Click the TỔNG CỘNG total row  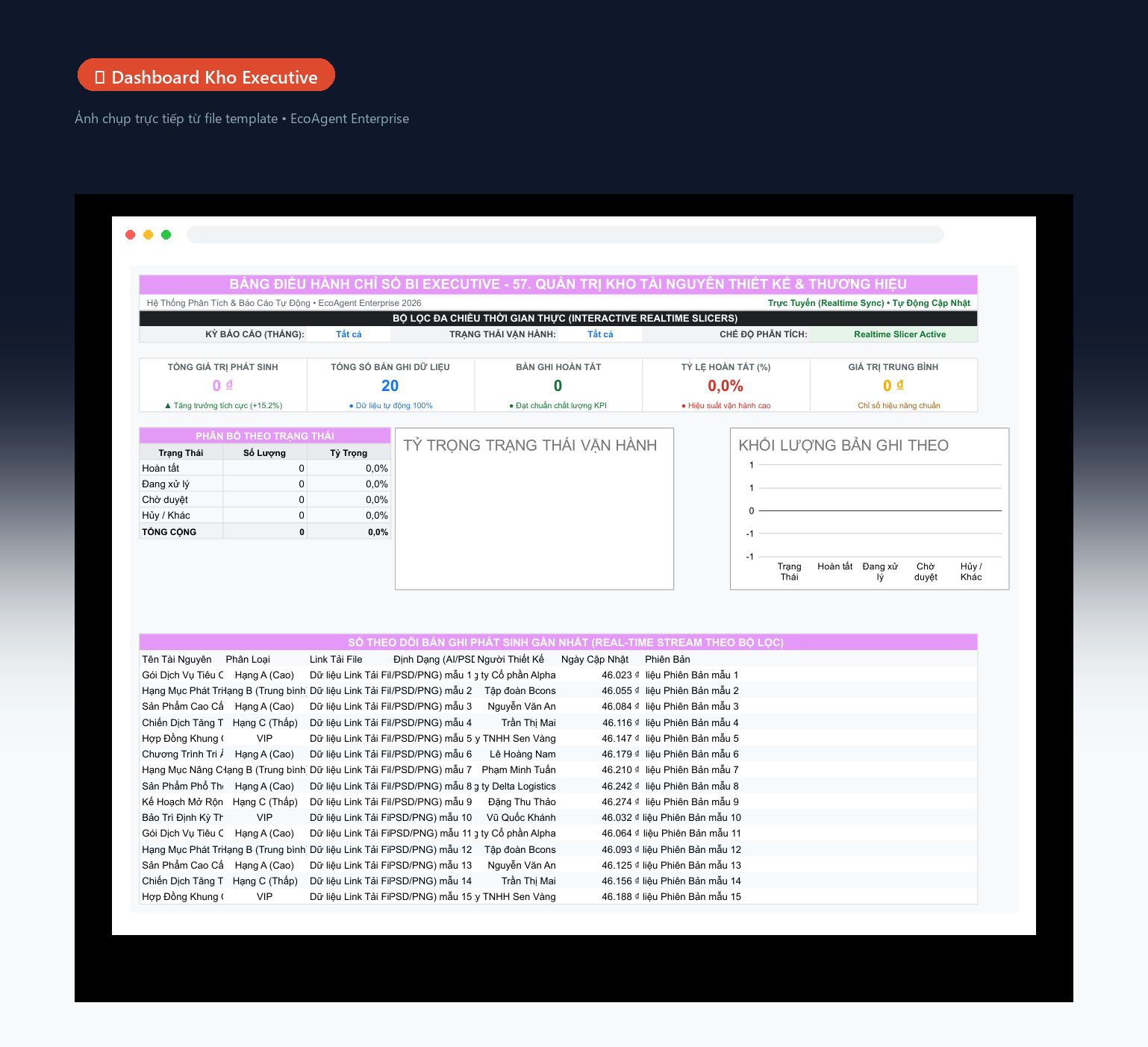point(265,532)
